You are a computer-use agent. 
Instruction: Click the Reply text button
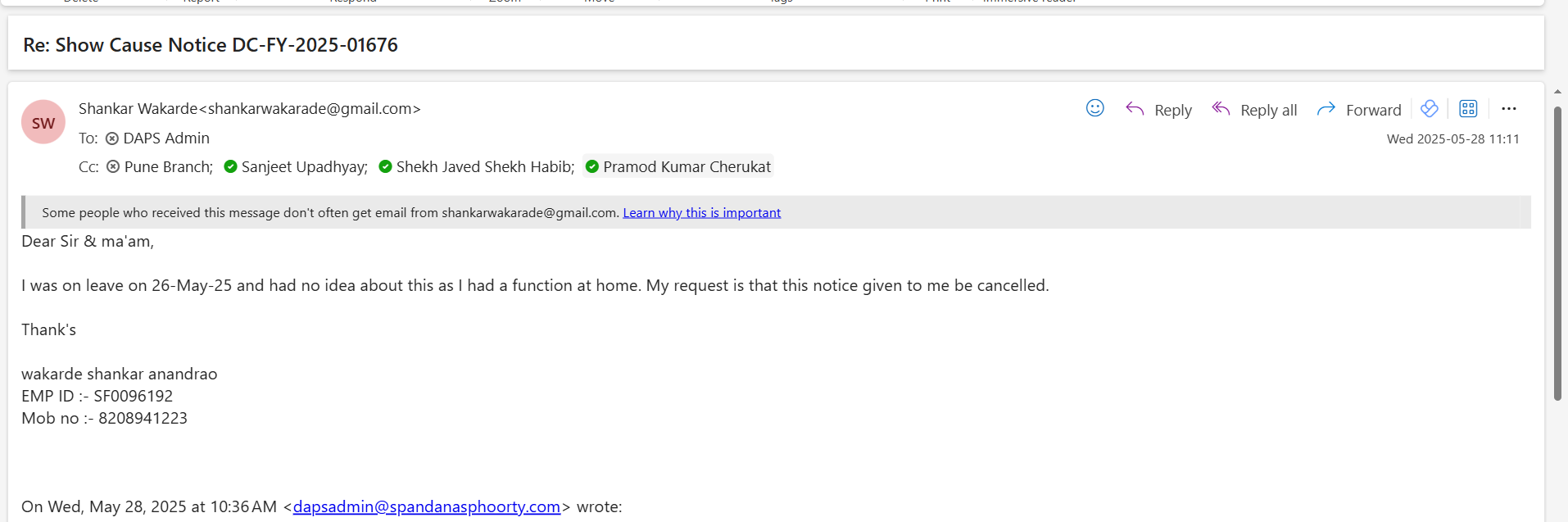point(1172,111)
